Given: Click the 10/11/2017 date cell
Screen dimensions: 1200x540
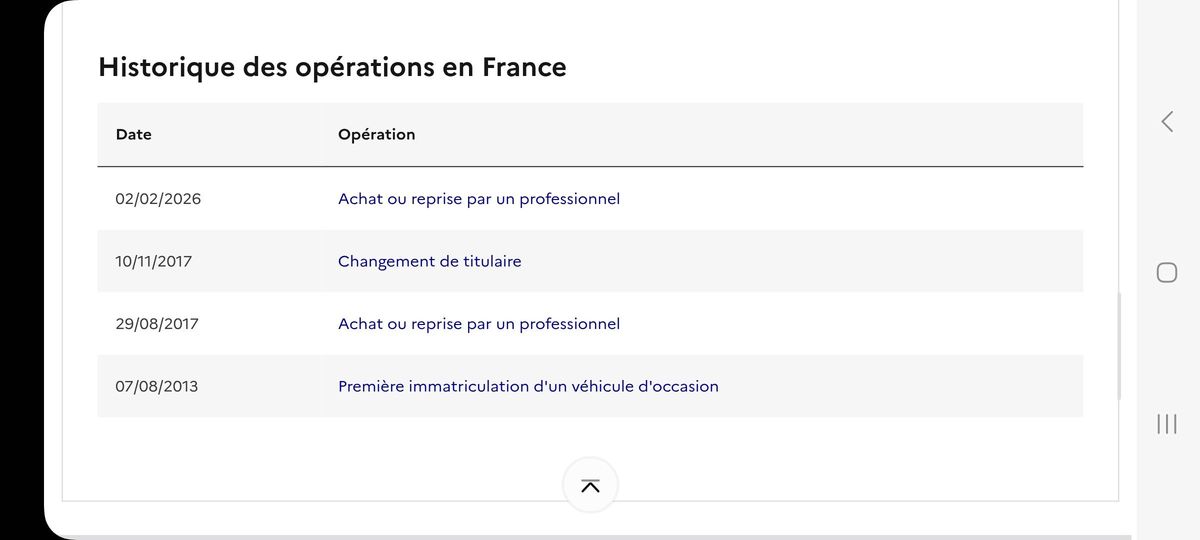Looking at the screenshot, I should pyautogui.click(x=154, y=261).
